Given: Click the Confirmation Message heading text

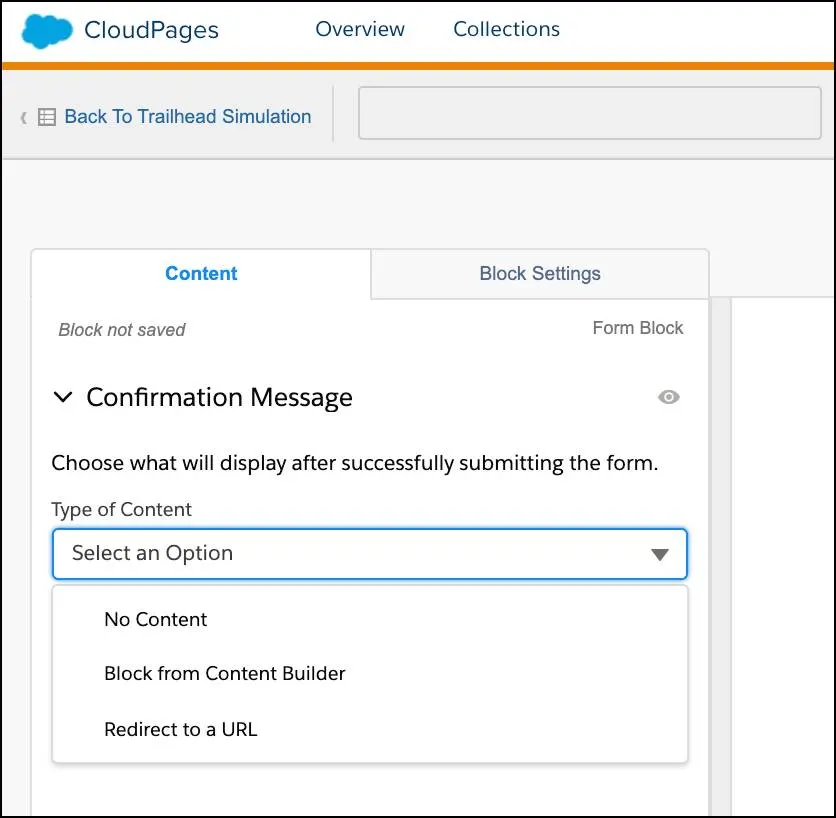Looking at the screenshot, I should click(x=219, y=397).
